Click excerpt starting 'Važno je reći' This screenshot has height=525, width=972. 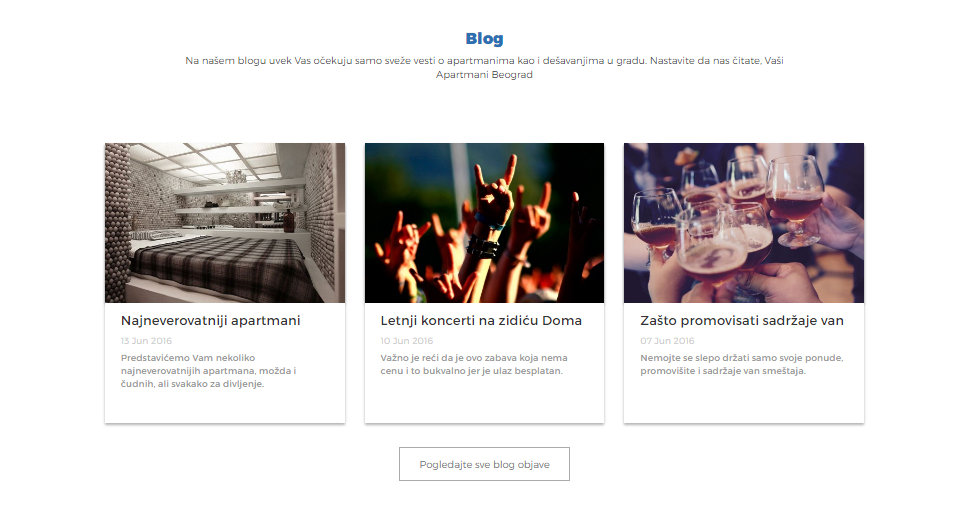pyautogui.click(x=474, y=364)
